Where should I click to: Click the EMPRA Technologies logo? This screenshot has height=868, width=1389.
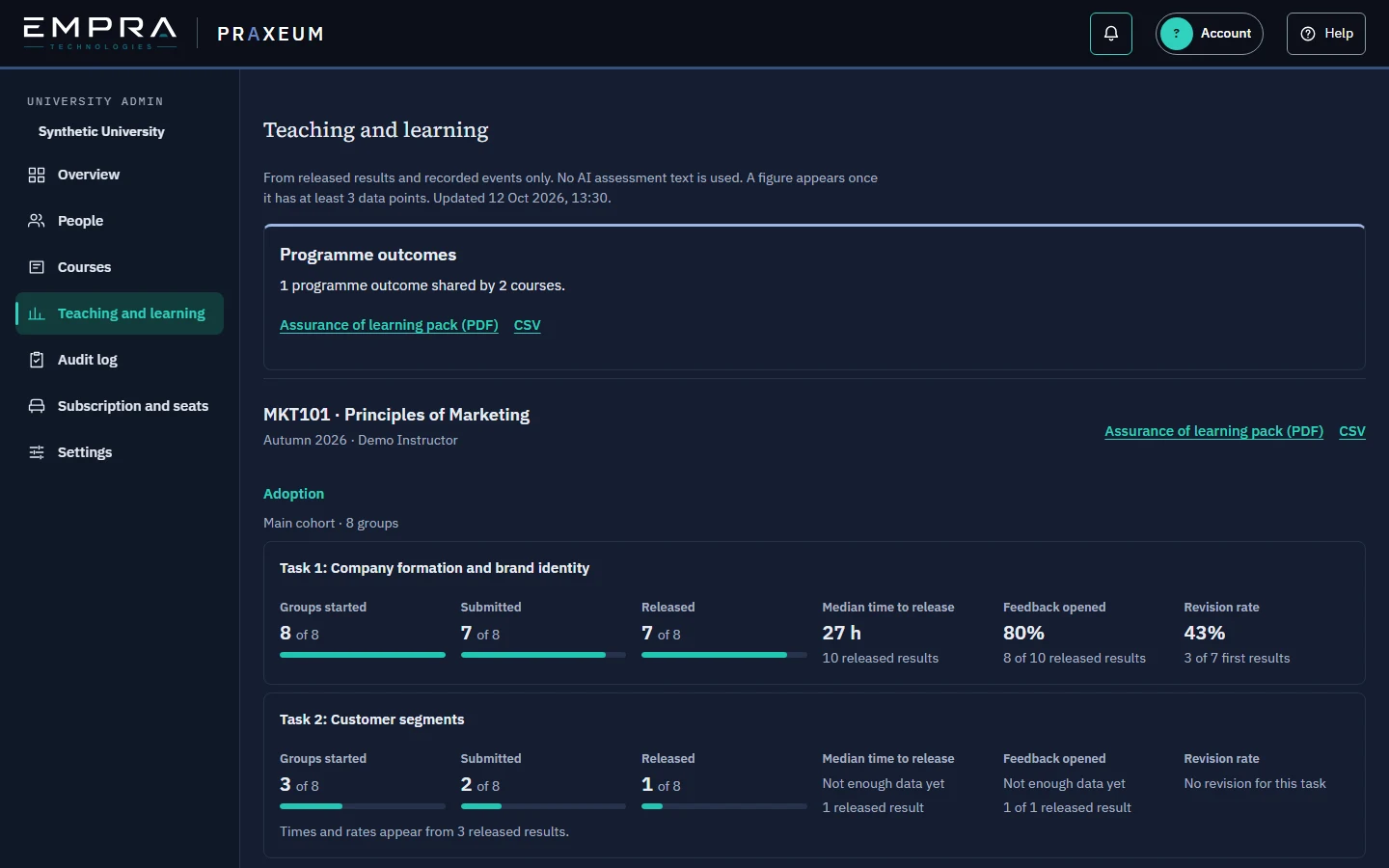[100, 33]
